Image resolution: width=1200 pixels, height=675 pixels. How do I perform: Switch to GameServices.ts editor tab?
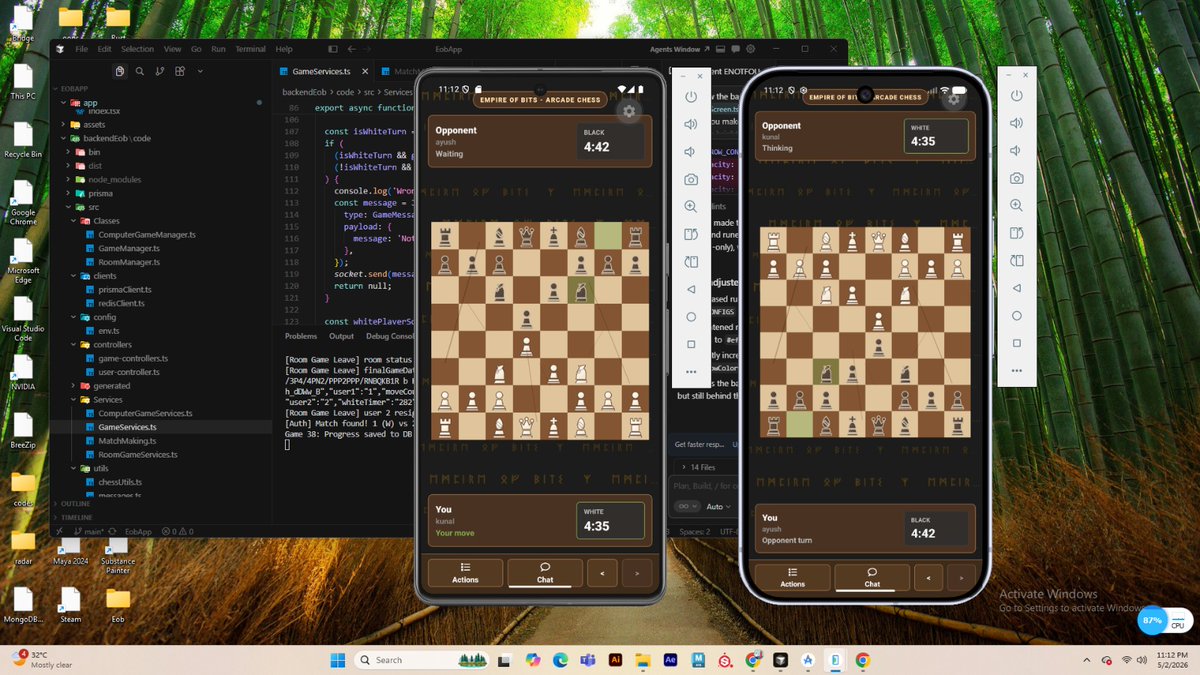[322, 71]
